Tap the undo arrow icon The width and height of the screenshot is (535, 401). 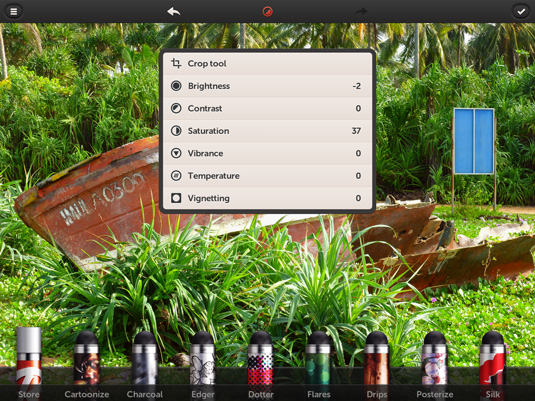(x=174, y=12)
